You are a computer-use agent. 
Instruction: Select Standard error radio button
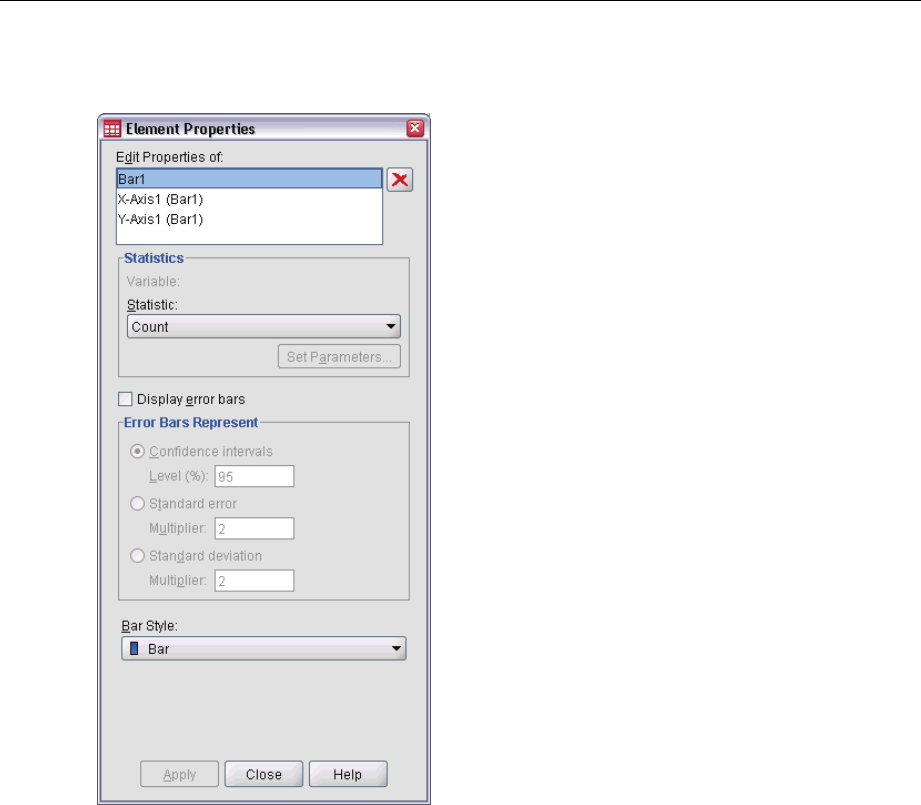[137, 503]
